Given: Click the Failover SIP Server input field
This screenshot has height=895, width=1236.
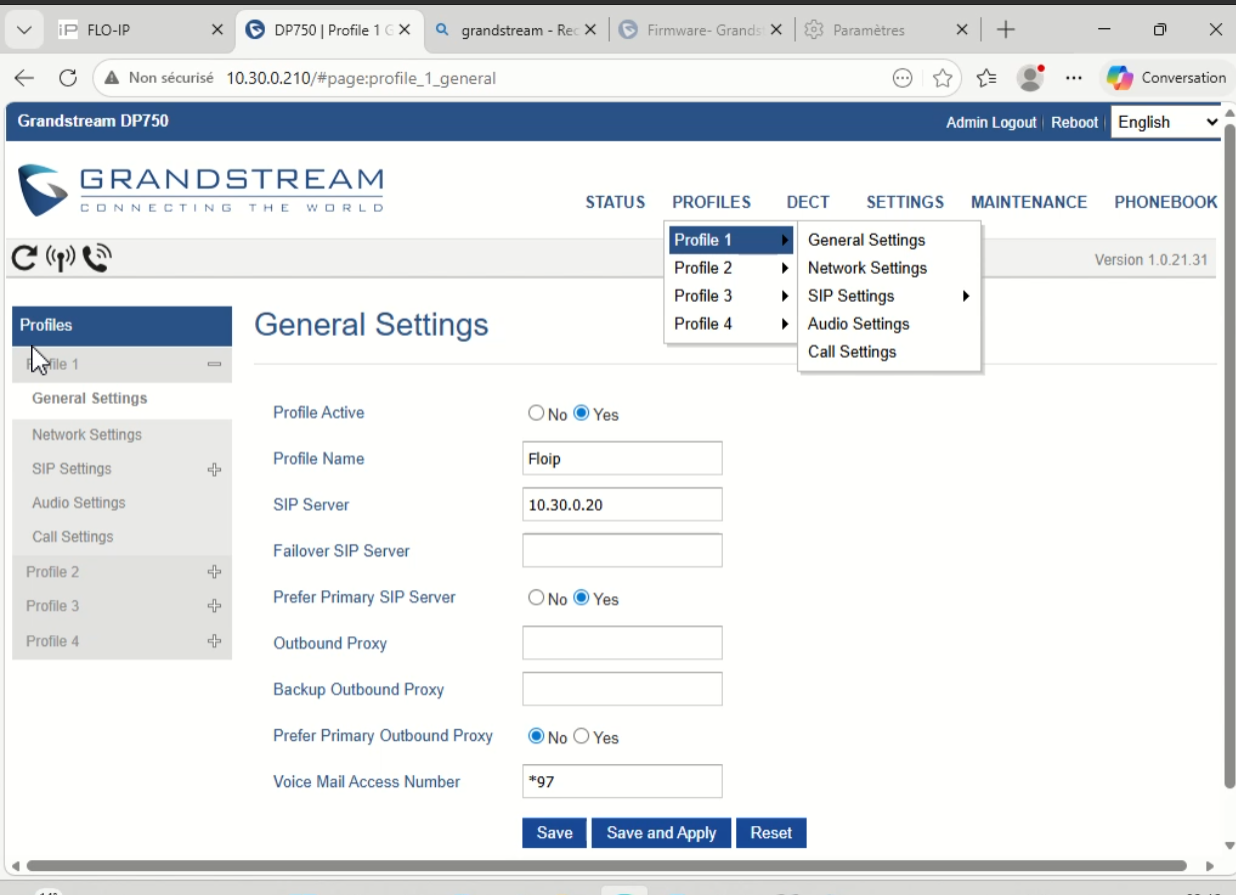Looking at the screenshot, I should (622, 551).
